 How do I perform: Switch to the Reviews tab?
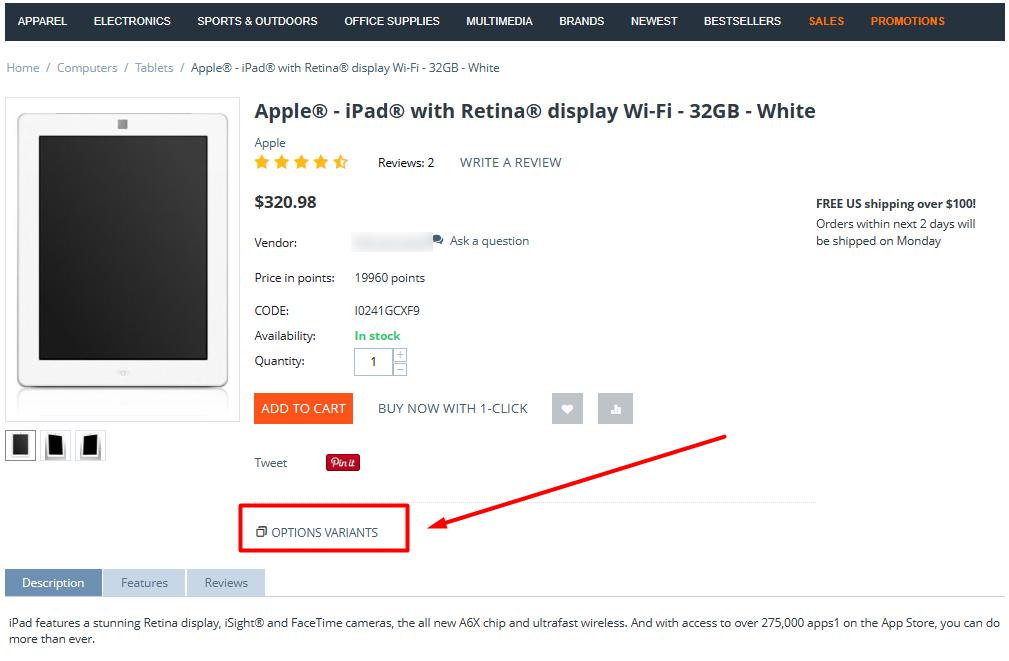coord(226,582)
